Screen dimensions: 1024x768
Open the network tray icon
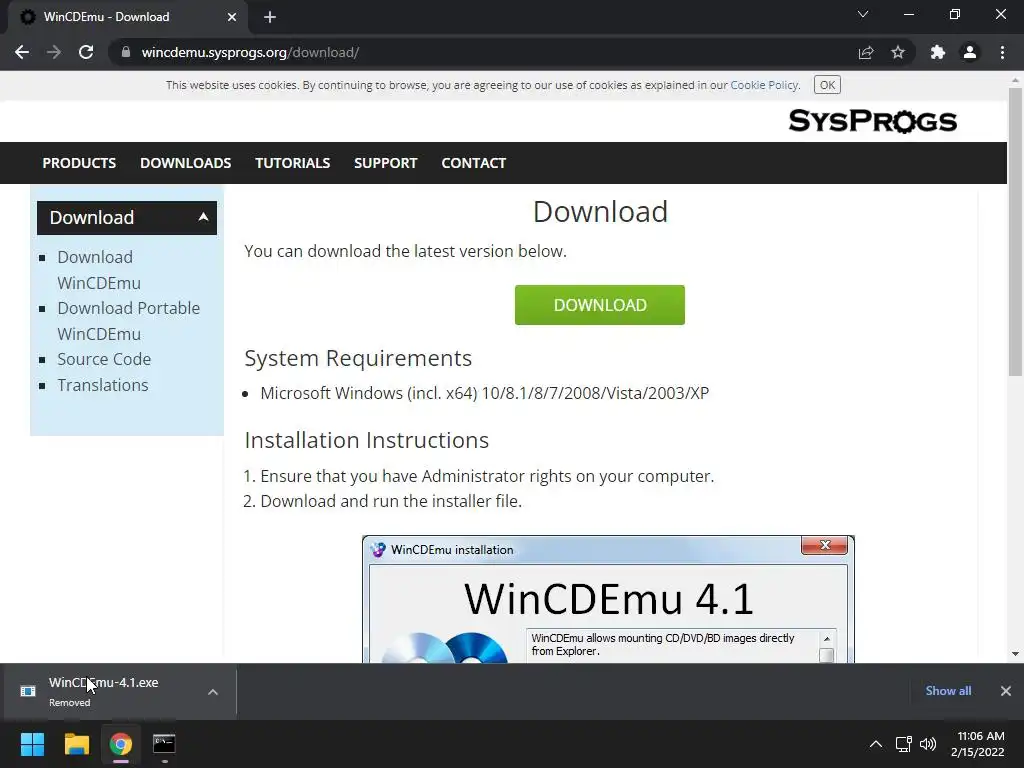coord(903,744)
